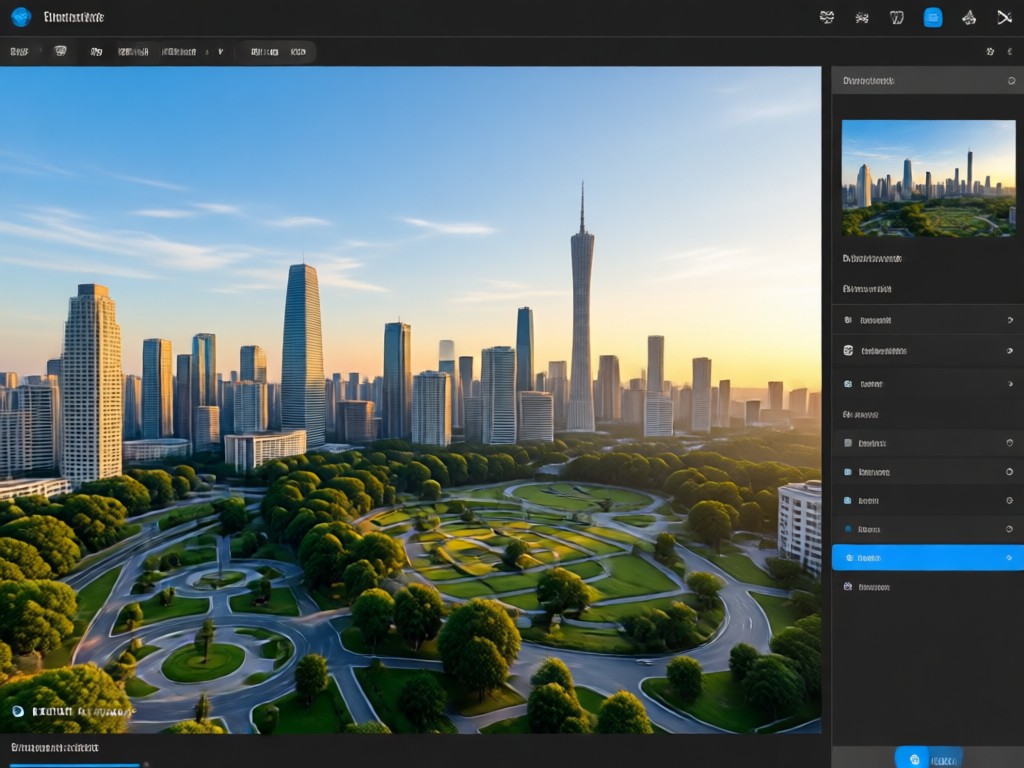Click the cup-shaped icon in the second toolbar

click(x=60, y=51)
